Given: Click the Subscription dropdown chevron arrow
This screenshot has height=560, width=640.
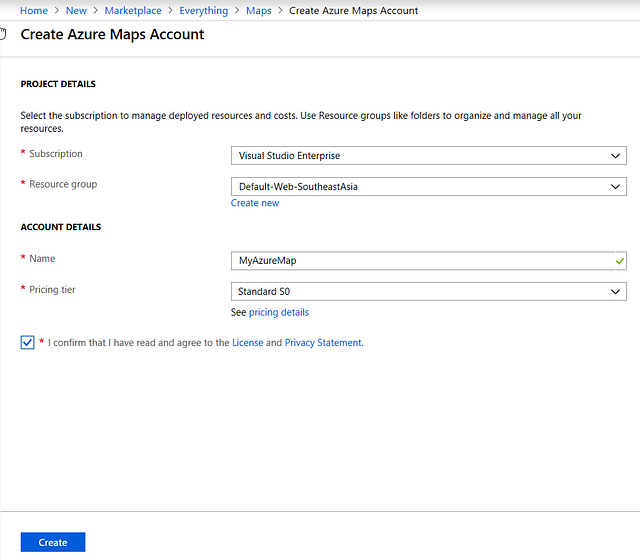Looking at the screenshot, I should (615, 156).
